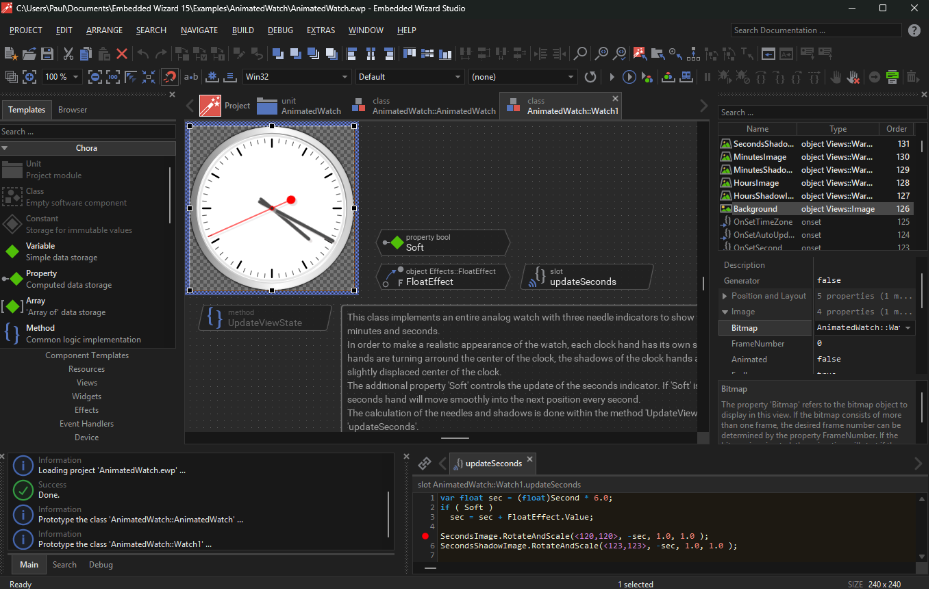Click the red Delete X icon
The width and height of the screenshot is (929, 589).
click(x=122, y=53)
